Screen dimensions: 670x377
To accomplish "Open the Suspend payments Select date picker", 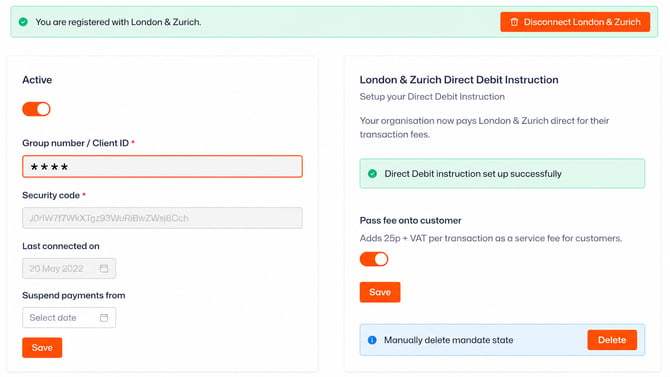I will point(69,318).
